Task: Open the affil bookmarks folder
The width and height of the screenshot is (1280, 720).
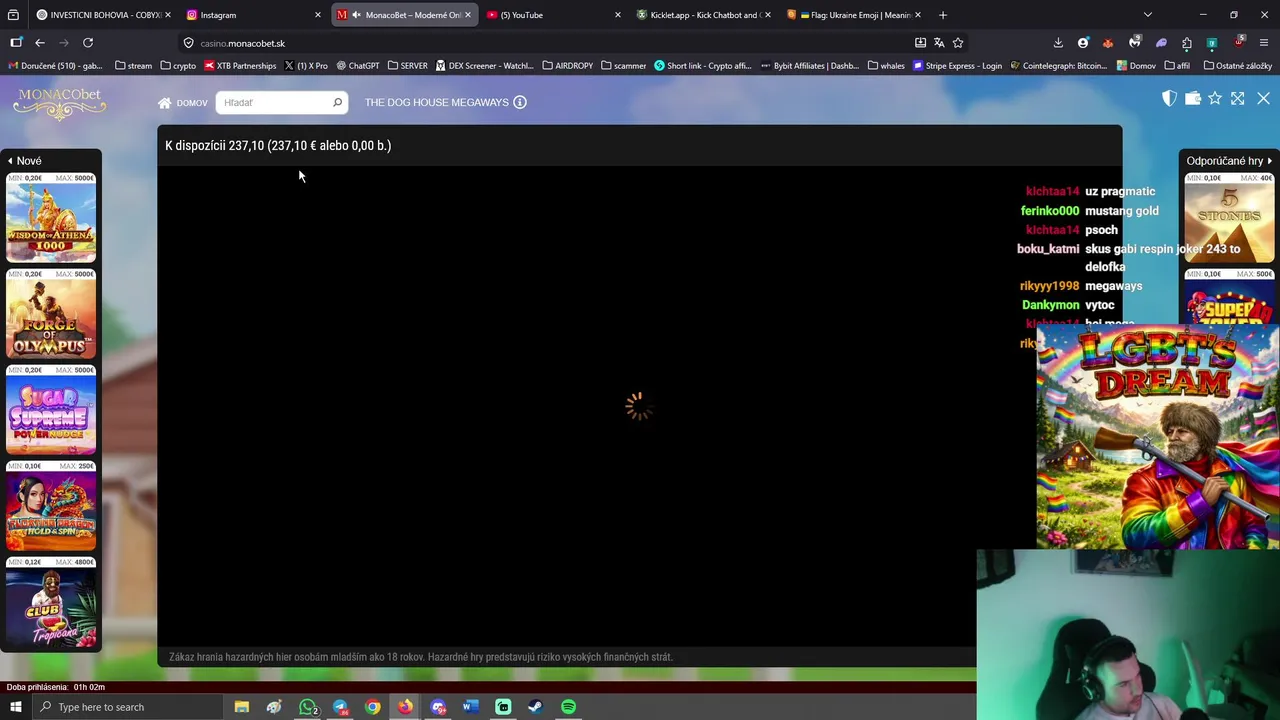Action: coord(1176,66)
